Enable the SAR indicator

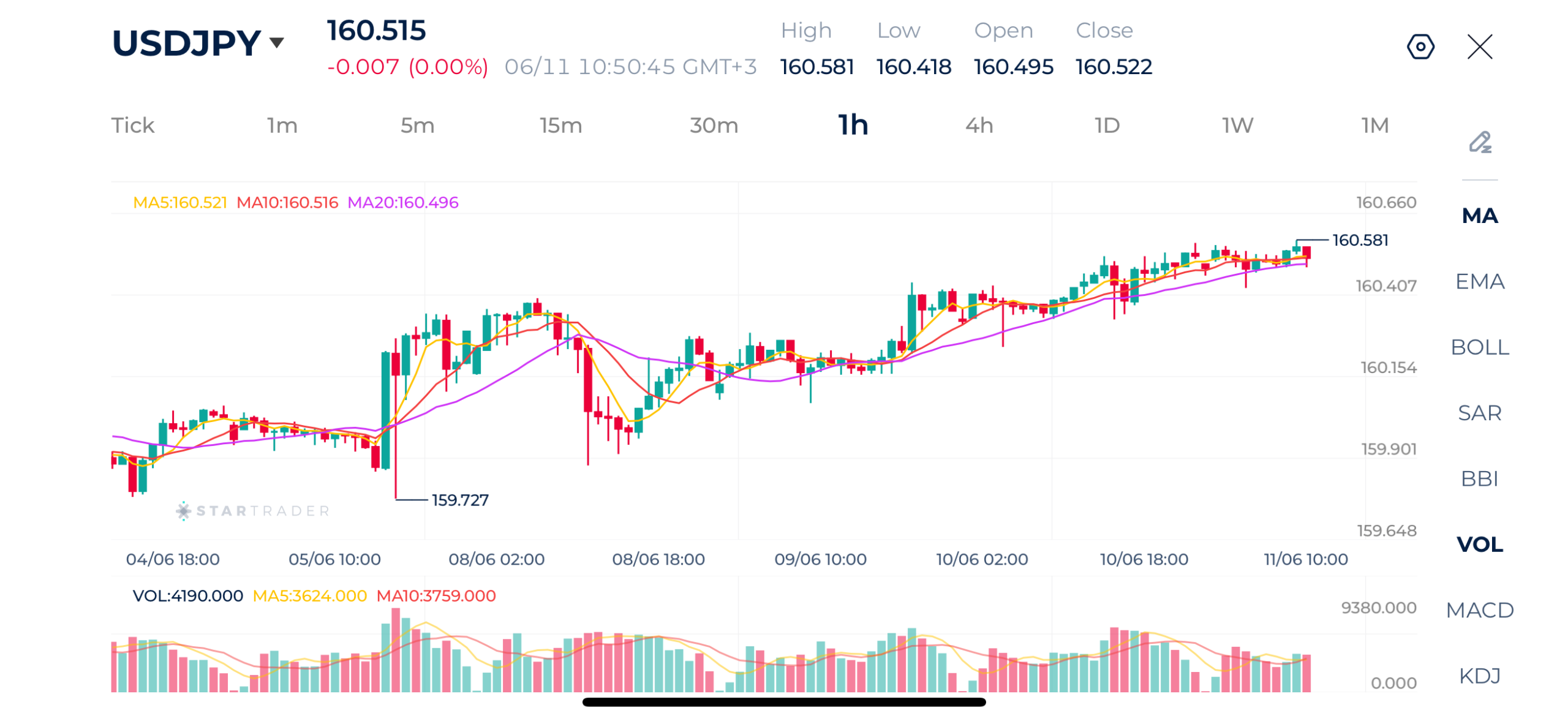(1479, 412)
